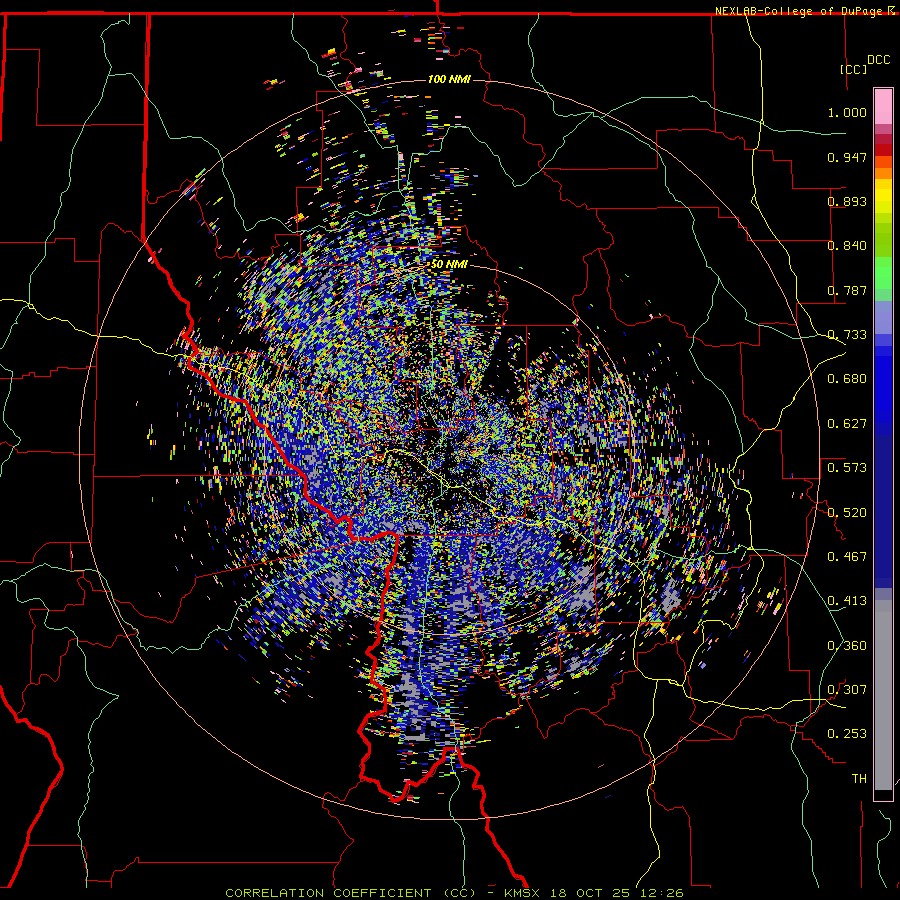The width and height of the screenshot is (900, 900).
Task: Click the 0.573 legend value
Action: tap(847, 468)
